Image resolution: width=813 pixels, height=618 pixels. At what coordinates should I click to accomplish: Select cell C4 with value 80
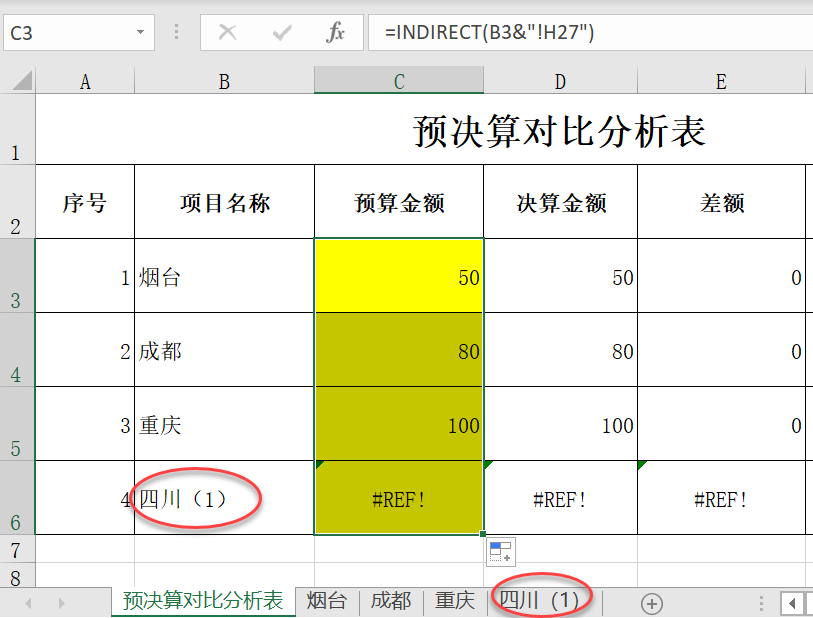pos(399,350)
